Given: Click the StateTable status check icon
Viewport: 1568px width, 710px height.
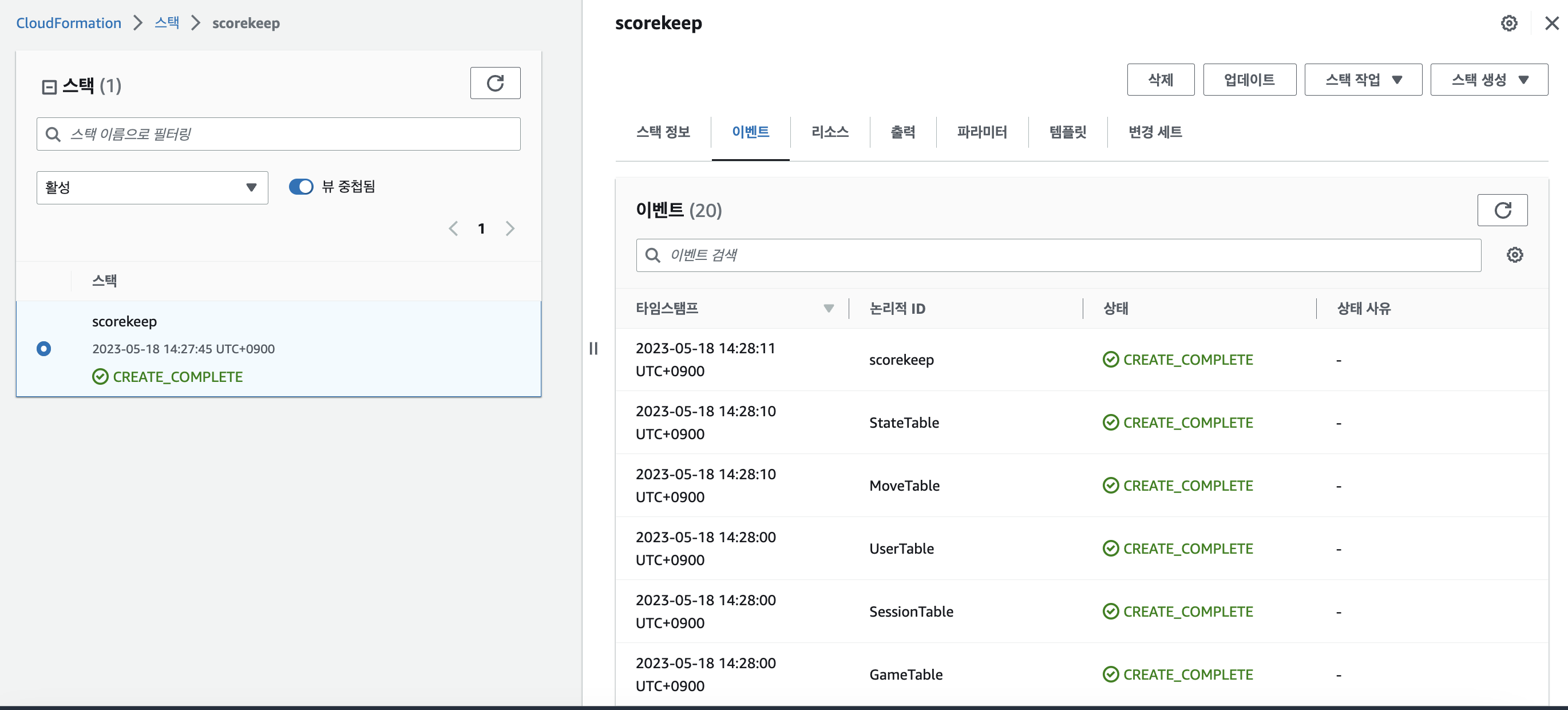Looking at the screenshot, I should tap(1110, 422).
